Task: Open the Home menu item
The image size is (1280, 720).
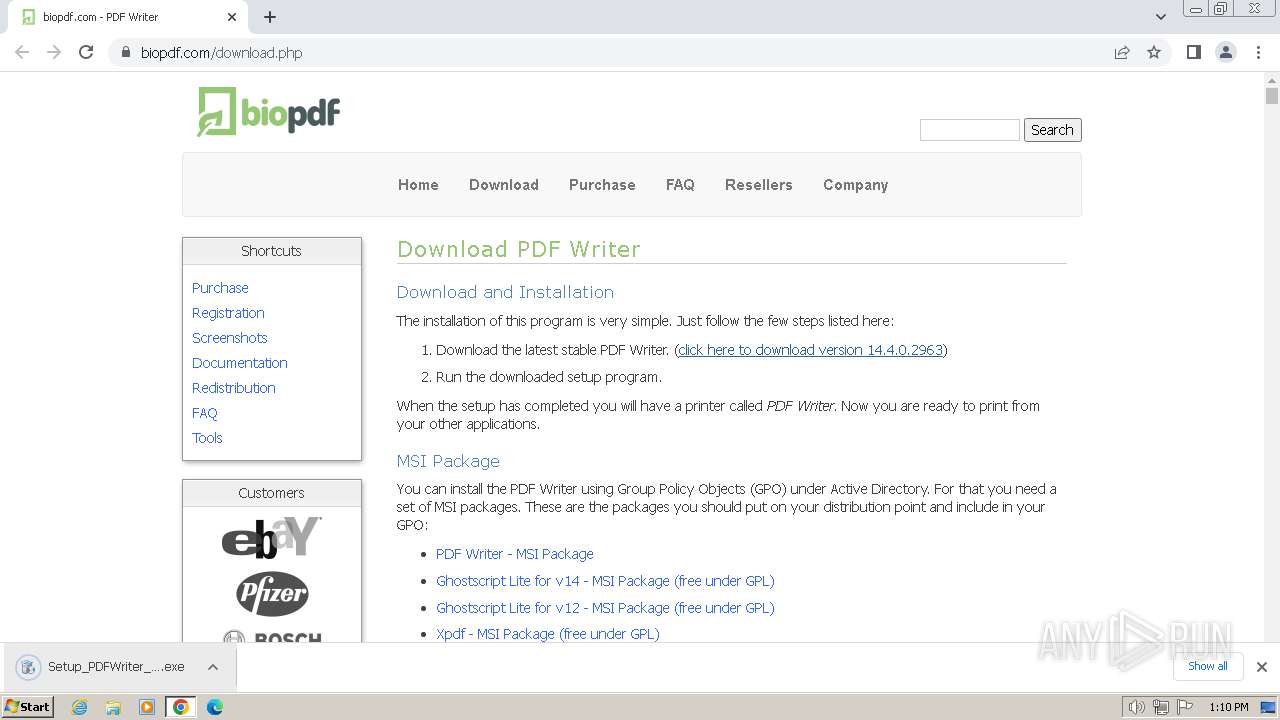Action: [418, 185]
